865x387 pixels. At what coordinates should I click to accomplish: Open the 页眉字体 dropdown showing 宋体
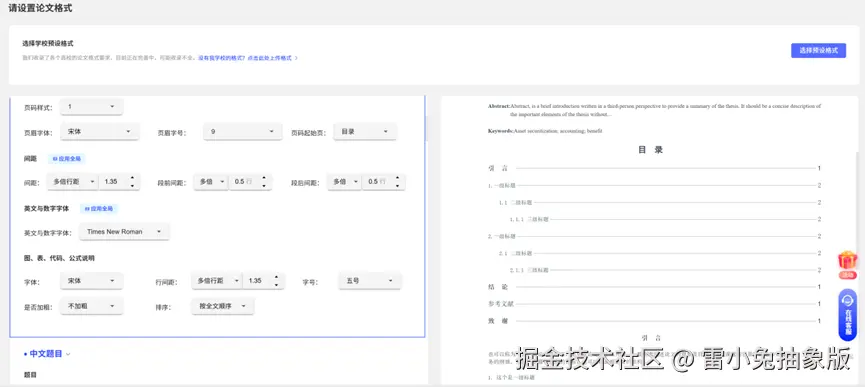point(99,132)
